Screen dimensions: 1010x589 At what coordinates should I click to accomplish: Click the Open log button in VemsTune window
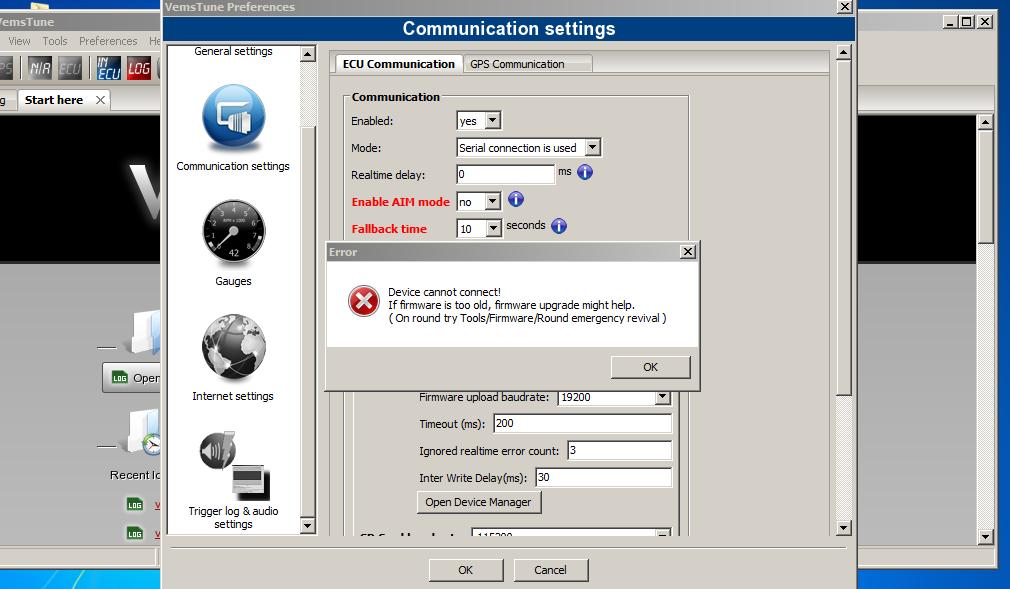coord(132,378)
